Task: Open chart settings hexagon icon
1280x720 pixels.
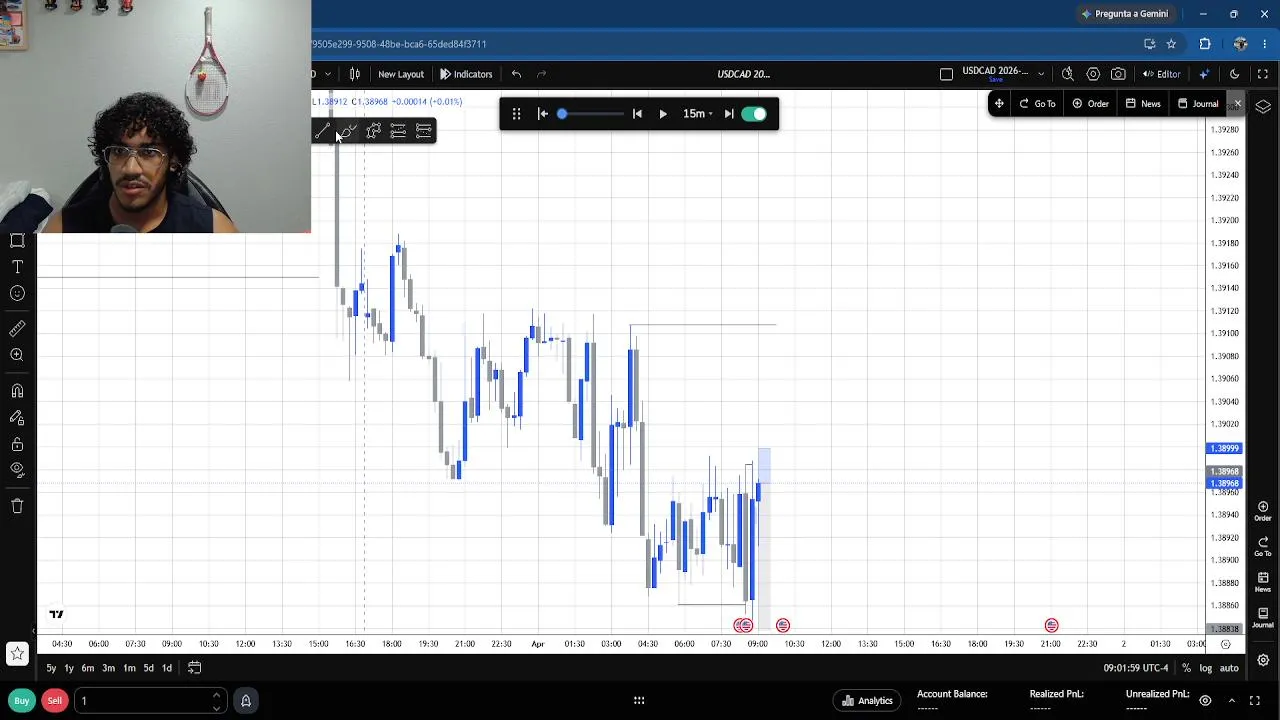Action: (1093, 74)
